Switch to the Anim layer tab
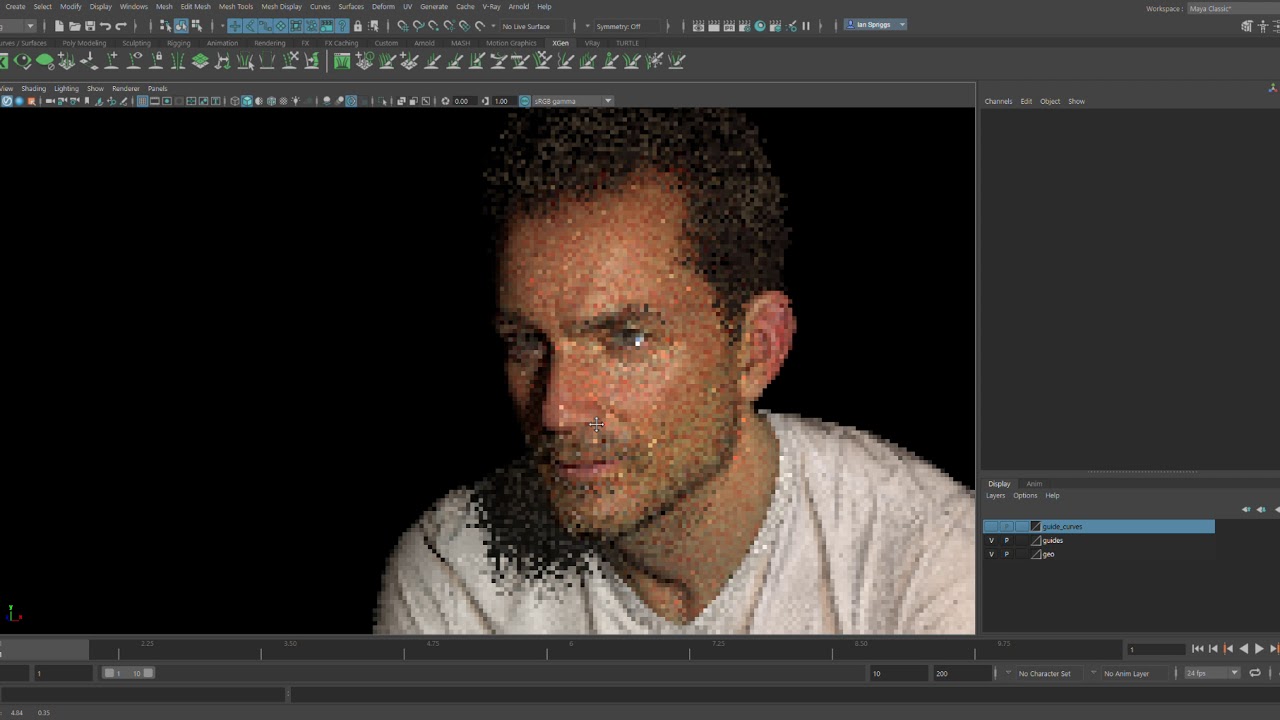 [1034, 484]
